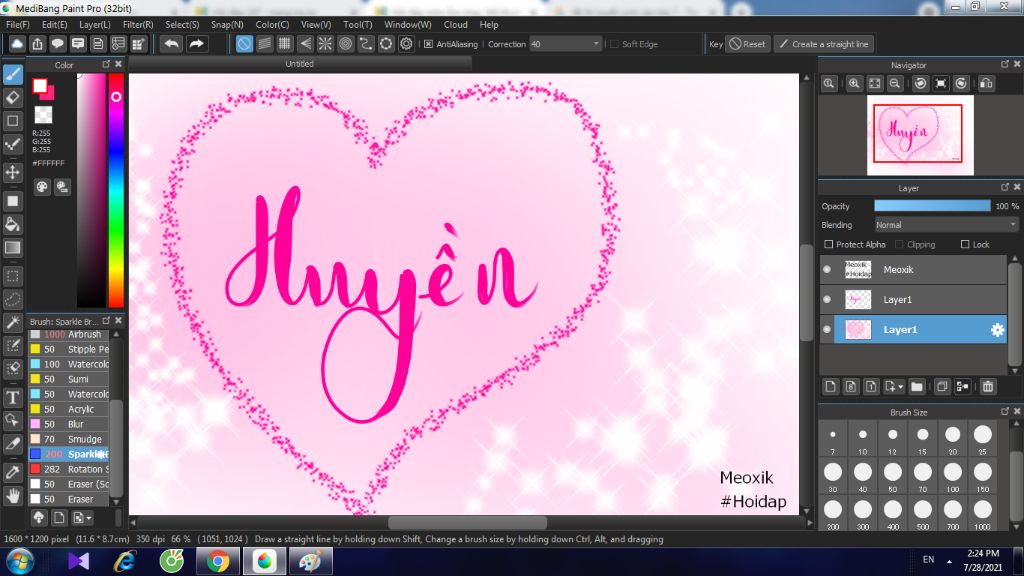Select the Acrylic brush
Image resolution: width=1024 pixels, height=576 pixels.
coord(69,409)
